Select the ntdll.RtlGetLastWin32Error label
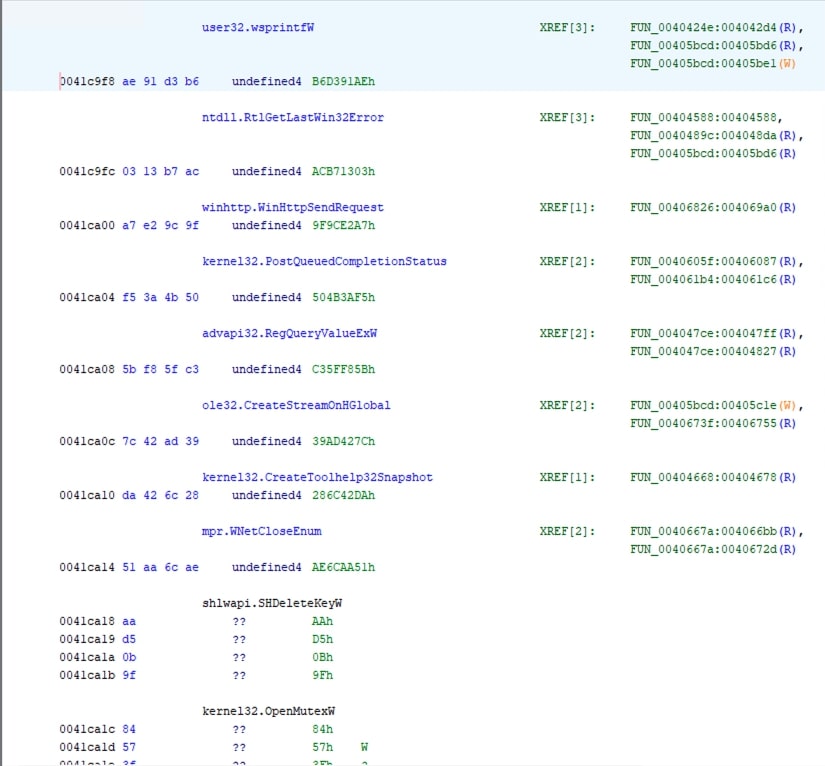The image size is (825, 766). pyautogui.click(x=292, y=118)
